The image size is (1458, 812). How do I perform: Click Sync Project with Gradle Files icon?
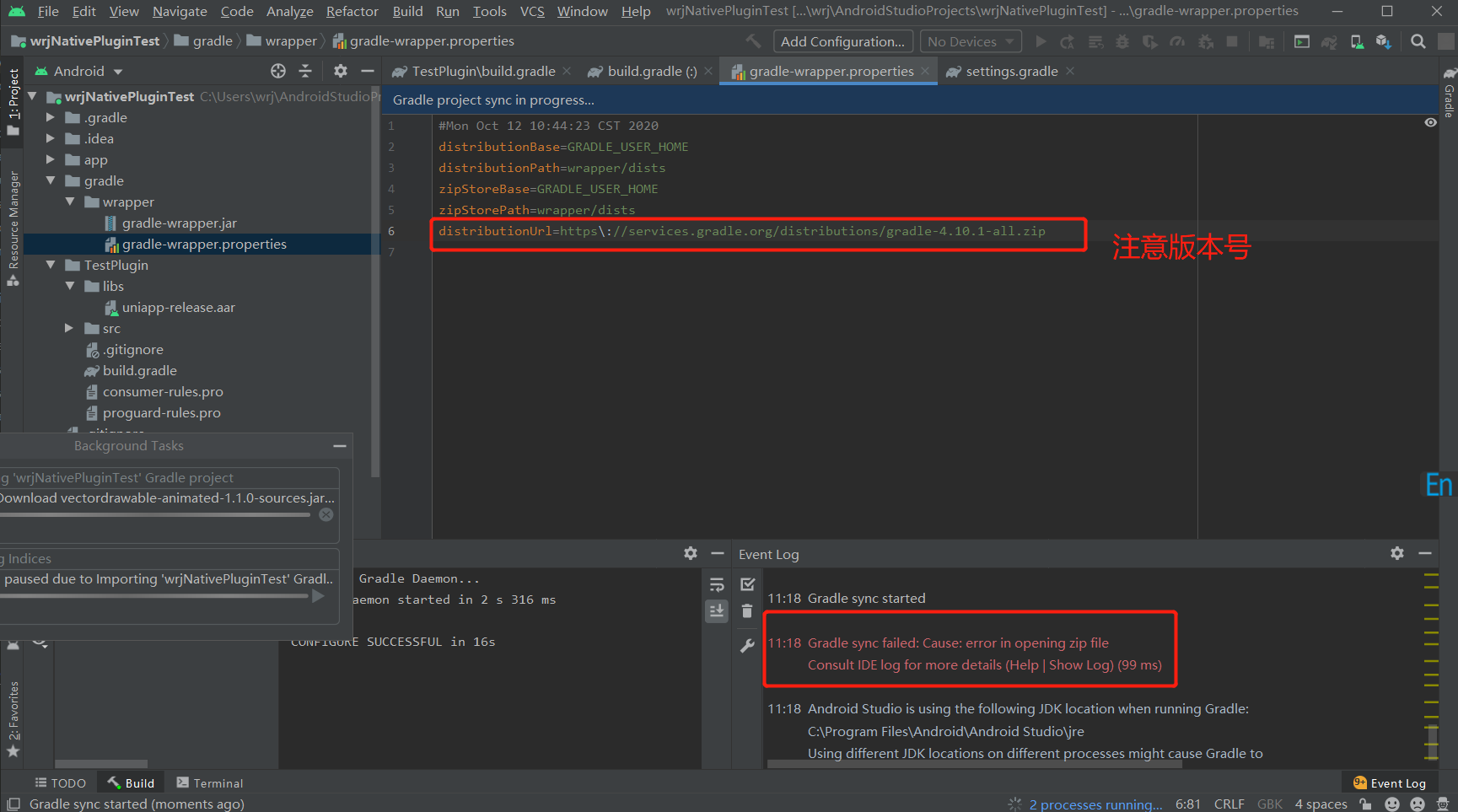pyautogui.click(x=1329, y=41)
